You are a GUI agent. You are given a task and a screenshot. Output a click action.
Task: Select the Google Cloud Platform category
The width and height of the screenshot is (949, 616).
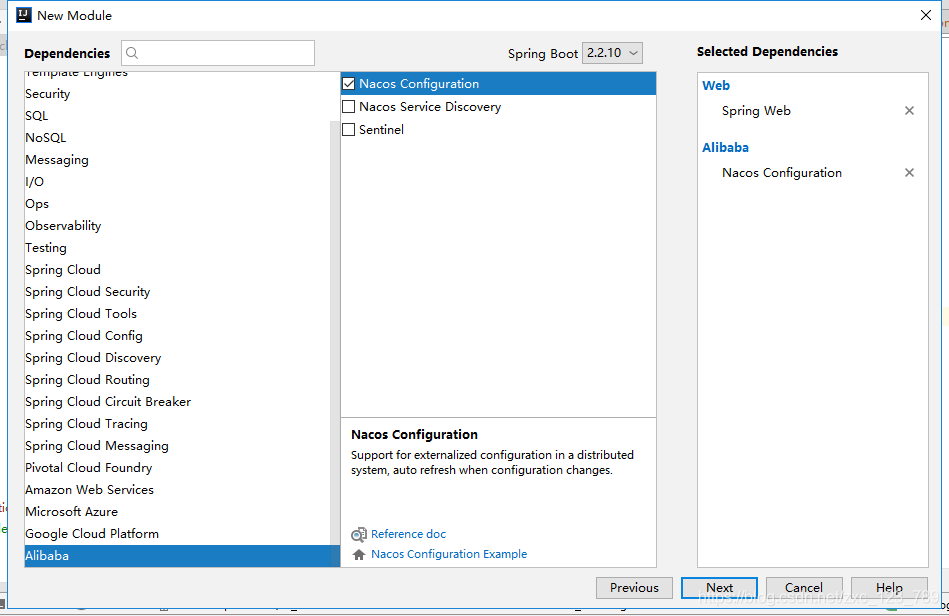[182, 534]
